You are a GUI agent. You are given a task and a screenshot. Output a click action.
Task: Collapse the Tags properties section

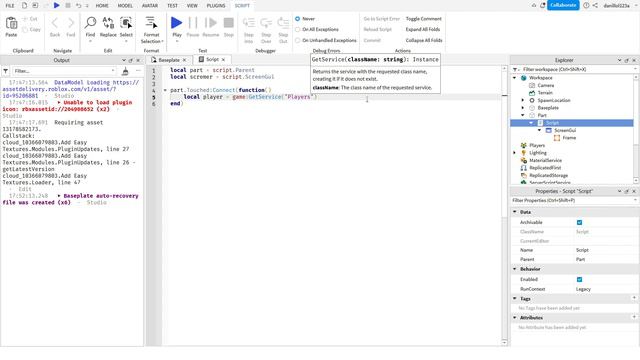coord(515,298)
